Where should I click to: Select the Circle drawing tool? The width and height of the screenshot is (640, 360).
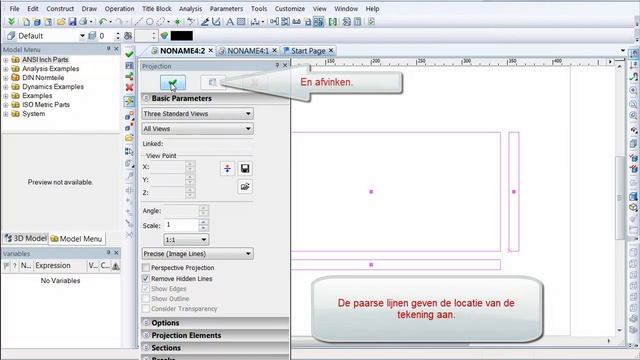(x=150, y=22)
